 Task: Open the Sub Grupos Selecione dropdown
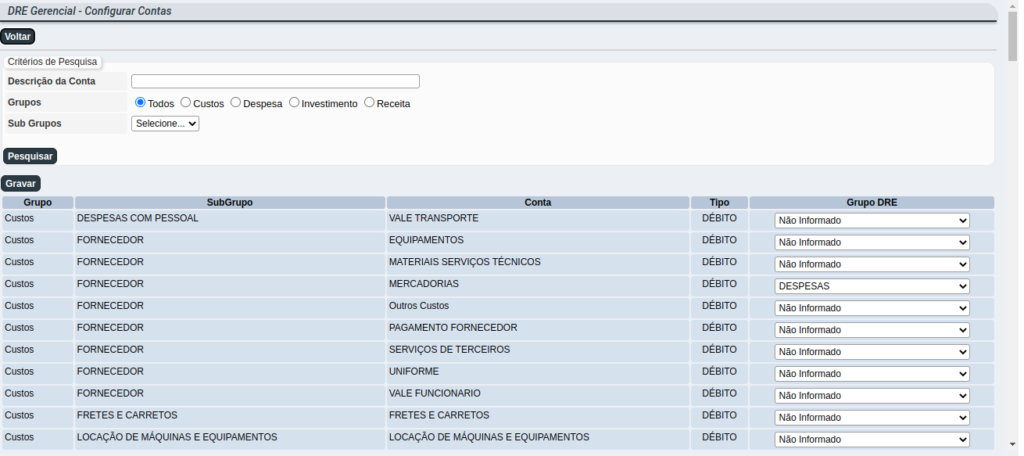[165, 124]
